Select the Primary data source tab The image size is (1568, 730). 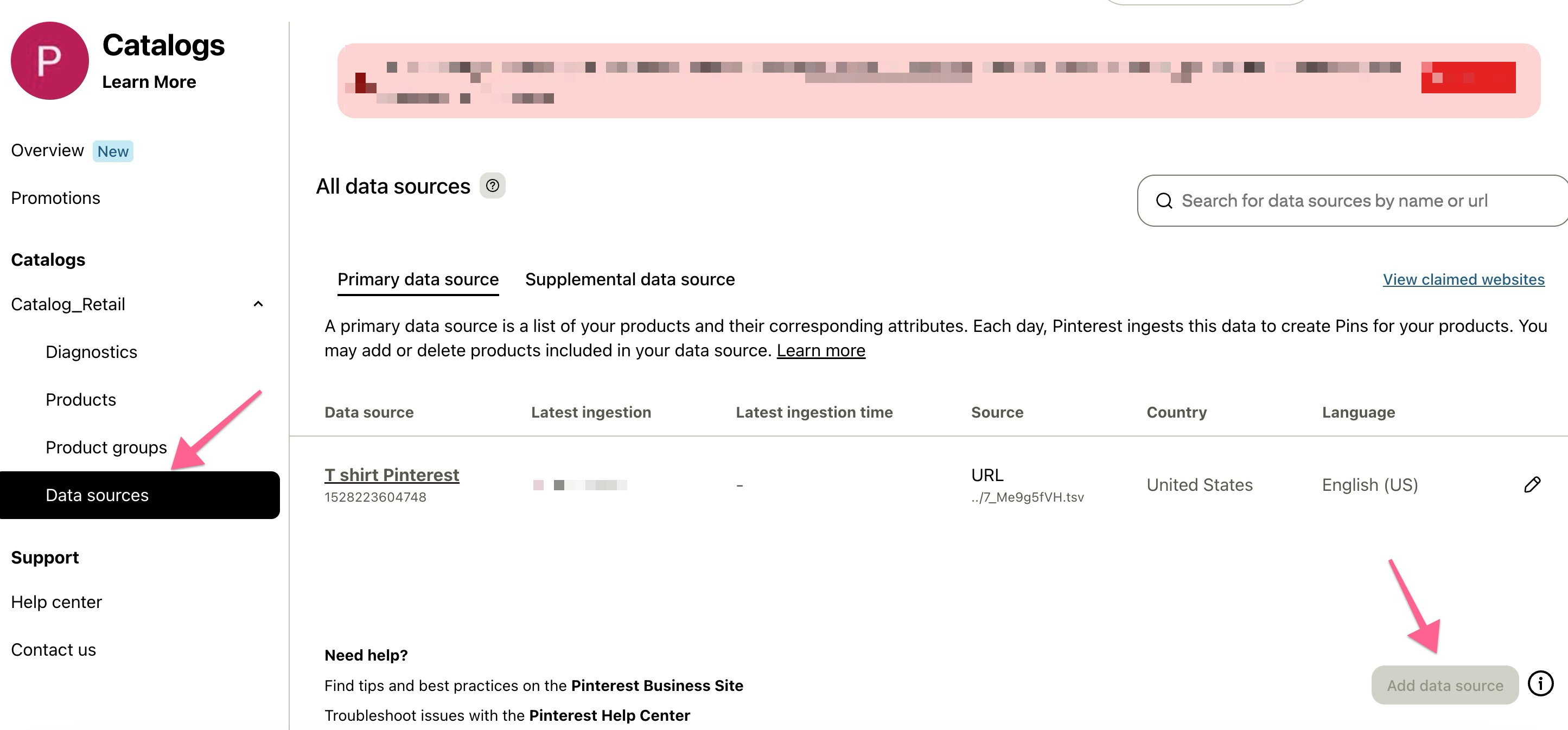click(x=418, y=279)
